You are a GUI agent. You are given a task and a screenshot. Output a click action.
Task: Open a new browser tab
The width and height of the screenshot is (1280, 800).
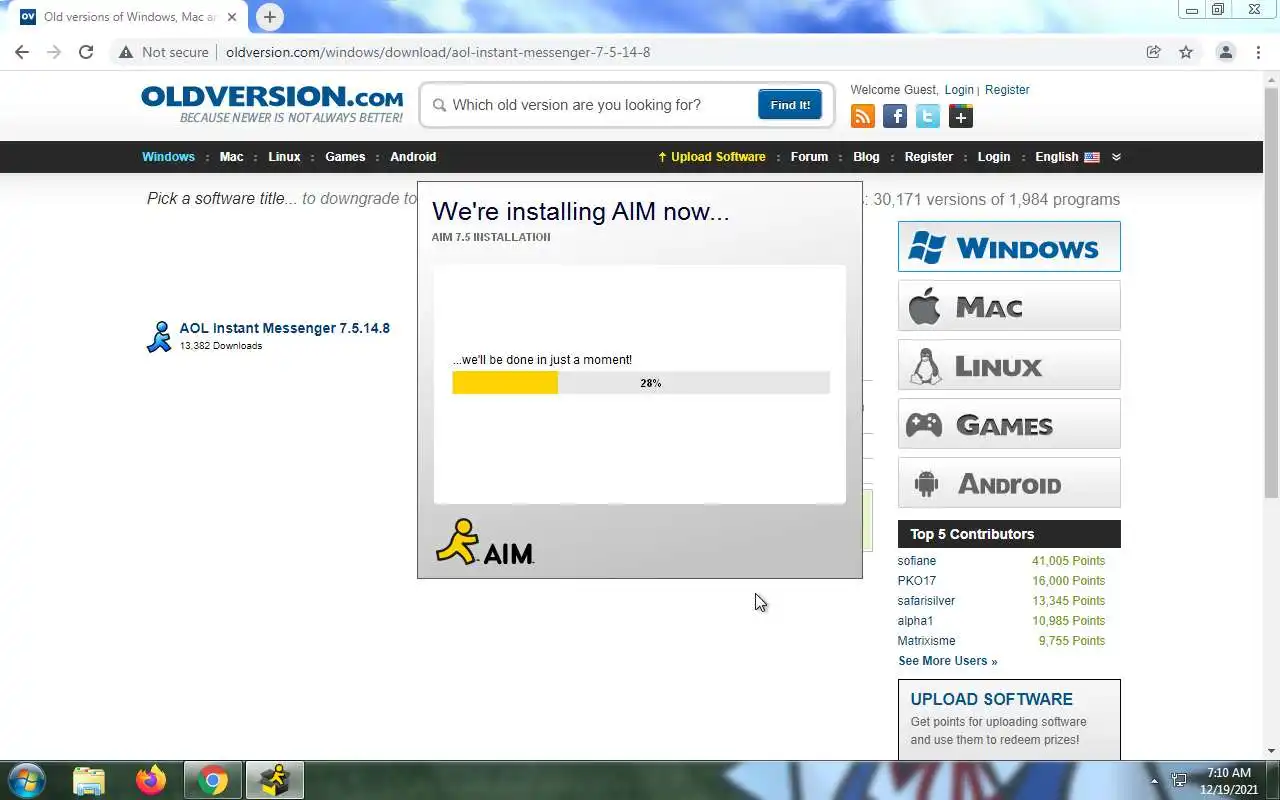coord(269,17)
